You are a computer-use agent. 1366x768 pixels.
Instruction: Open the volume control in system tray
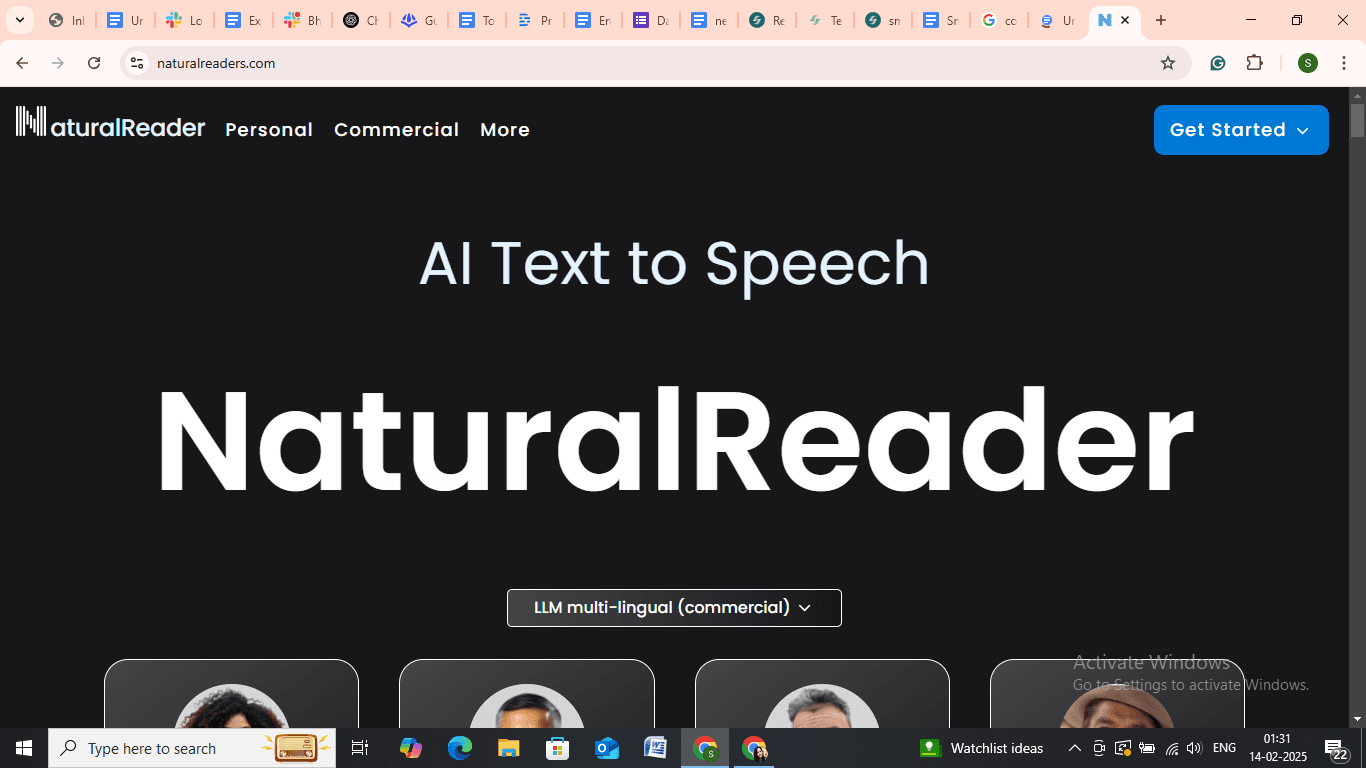pyautogui.click(x=1194, y=748)
